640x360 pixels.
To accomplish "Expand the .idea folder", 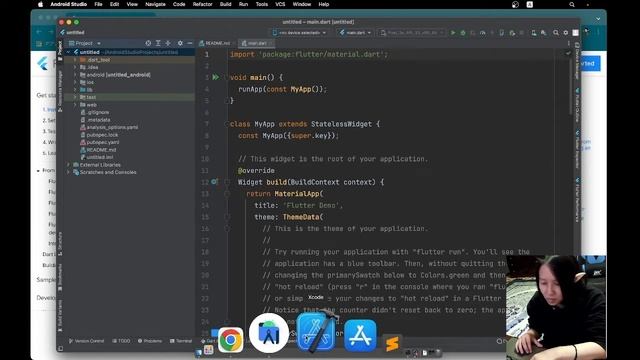I will pyautogui.click(x=75, y=67).
